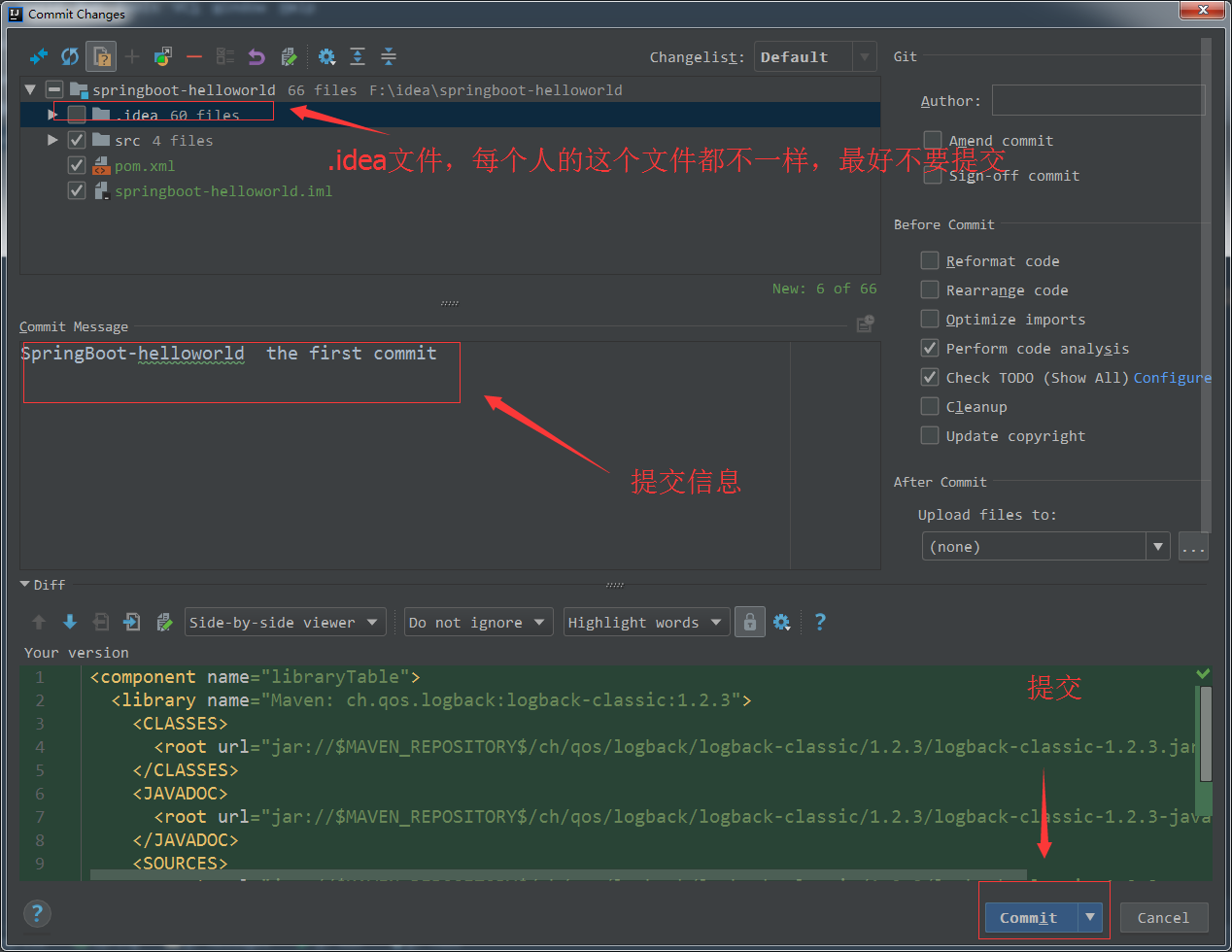The width and height of the screenshot is (1232, 952).
Task: Click the Diff pane horizontal scrollbar
Action: point(559,875)
